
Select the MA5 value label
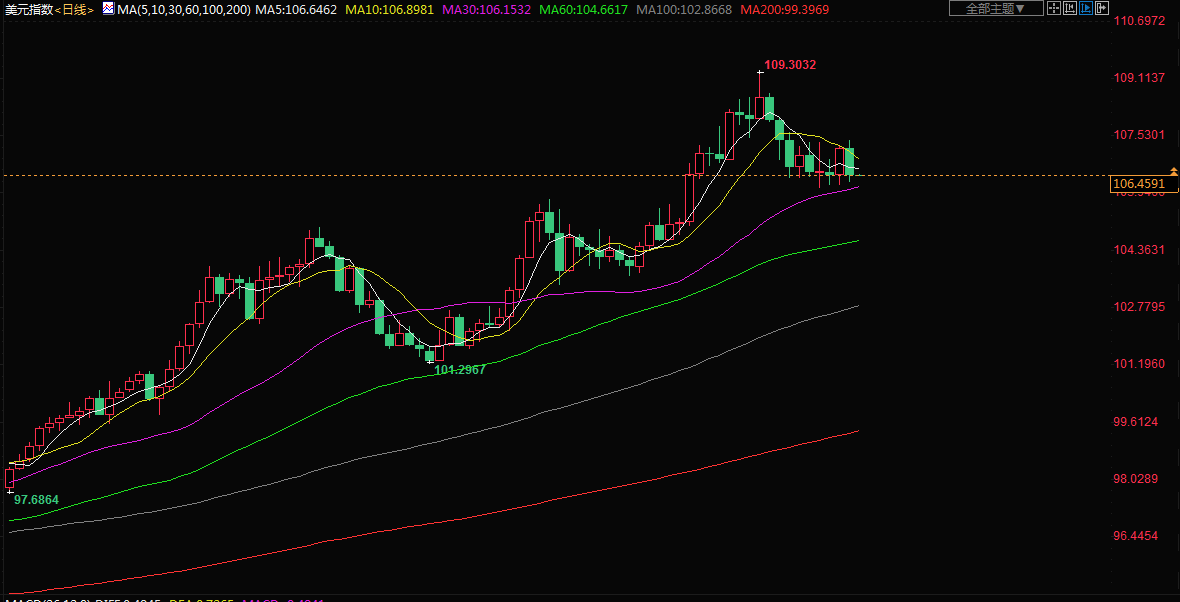pyautogui.click(x=297, y=10)
